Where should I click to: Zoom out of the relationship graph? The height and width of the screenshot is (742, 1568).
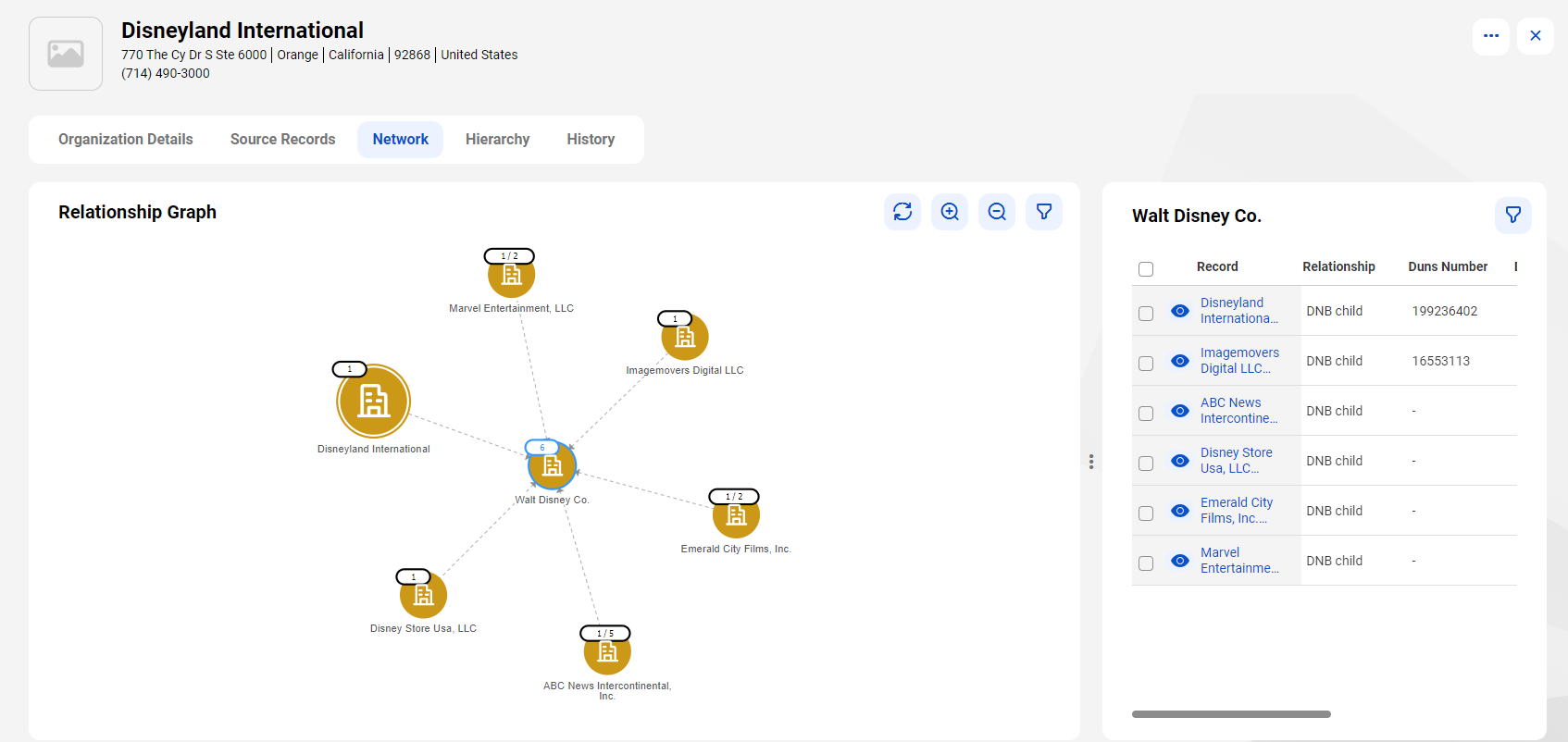[x=997, y=212]
